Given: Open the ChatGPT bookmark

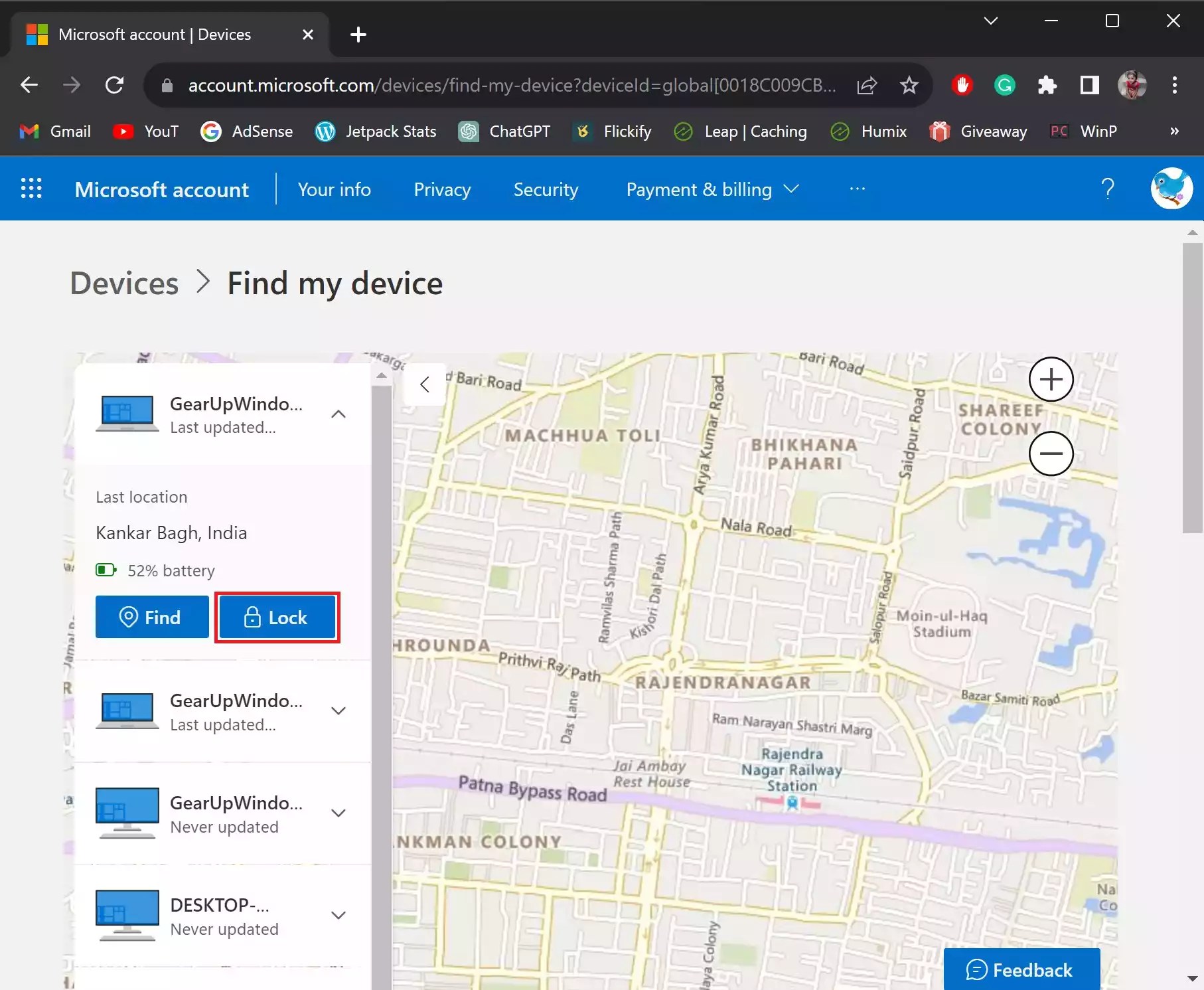Looking at the screenshot, I should point(504,131).
